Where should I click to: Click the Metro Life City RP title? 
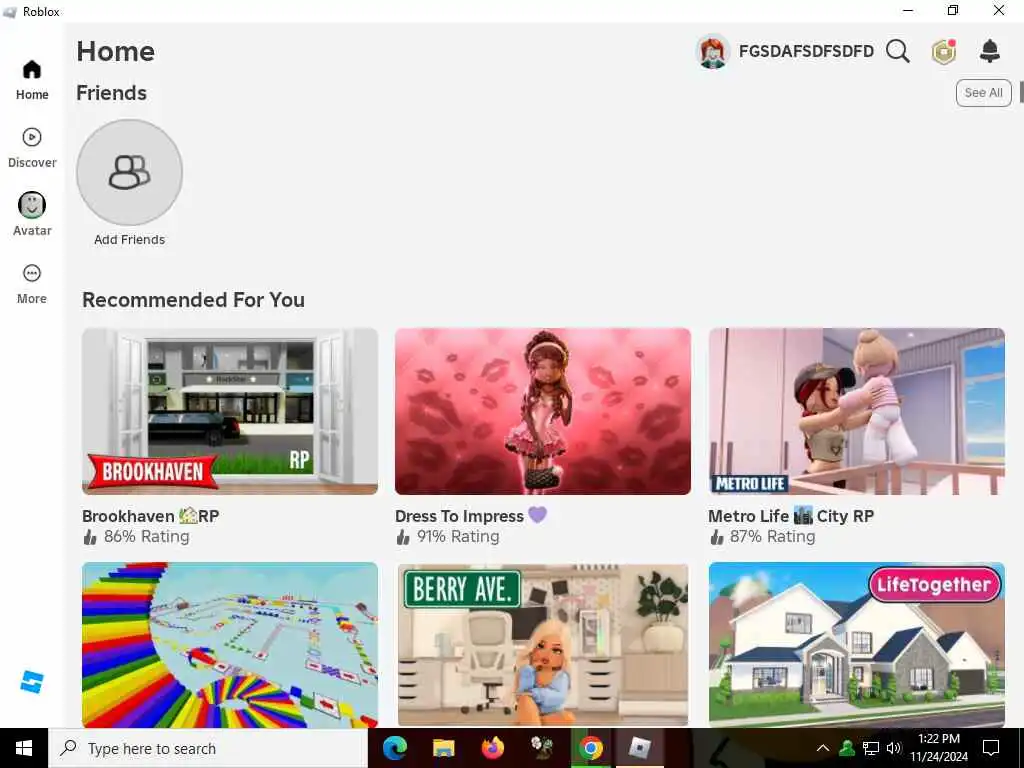pos(791,516)
